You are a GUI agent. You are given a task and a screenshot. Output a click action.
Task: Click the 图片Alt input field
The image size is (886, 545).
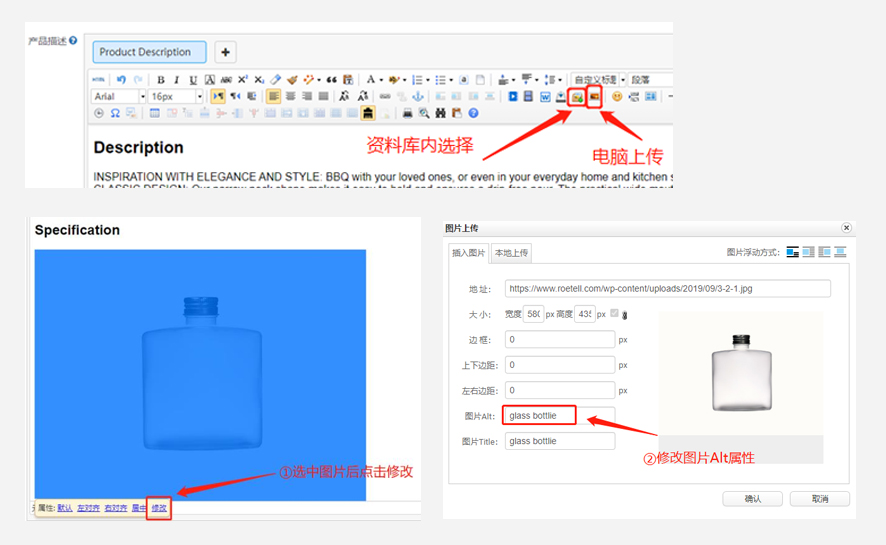point(559,416)
